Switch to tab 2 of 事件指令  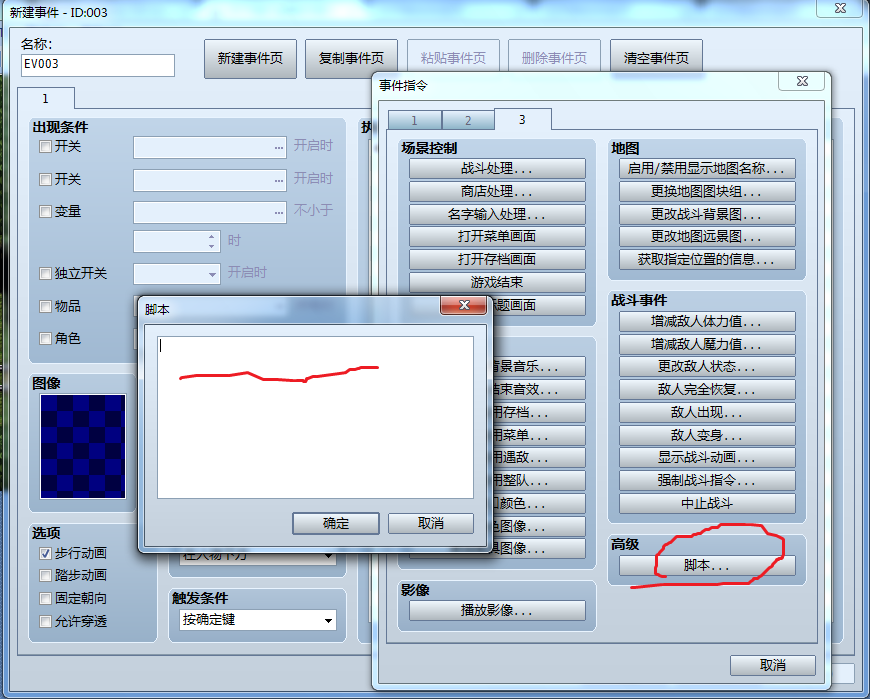[468, 120]
